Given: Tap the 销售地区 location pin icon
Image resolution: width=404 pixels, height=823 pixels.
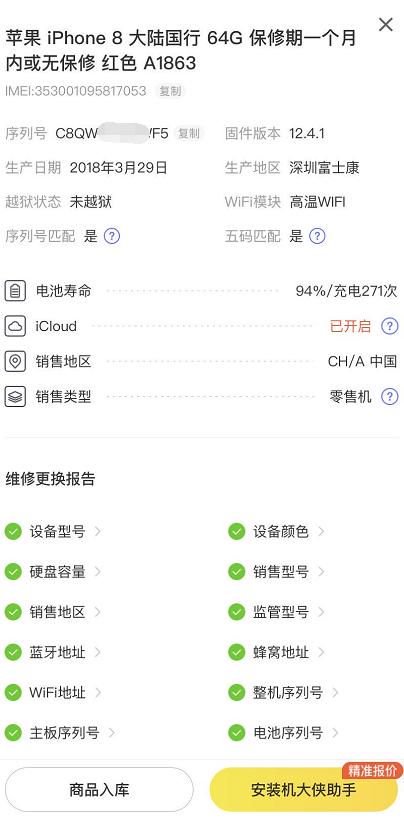Looking at the screenshot, I should pyautogui.click(x=15, y=362).
